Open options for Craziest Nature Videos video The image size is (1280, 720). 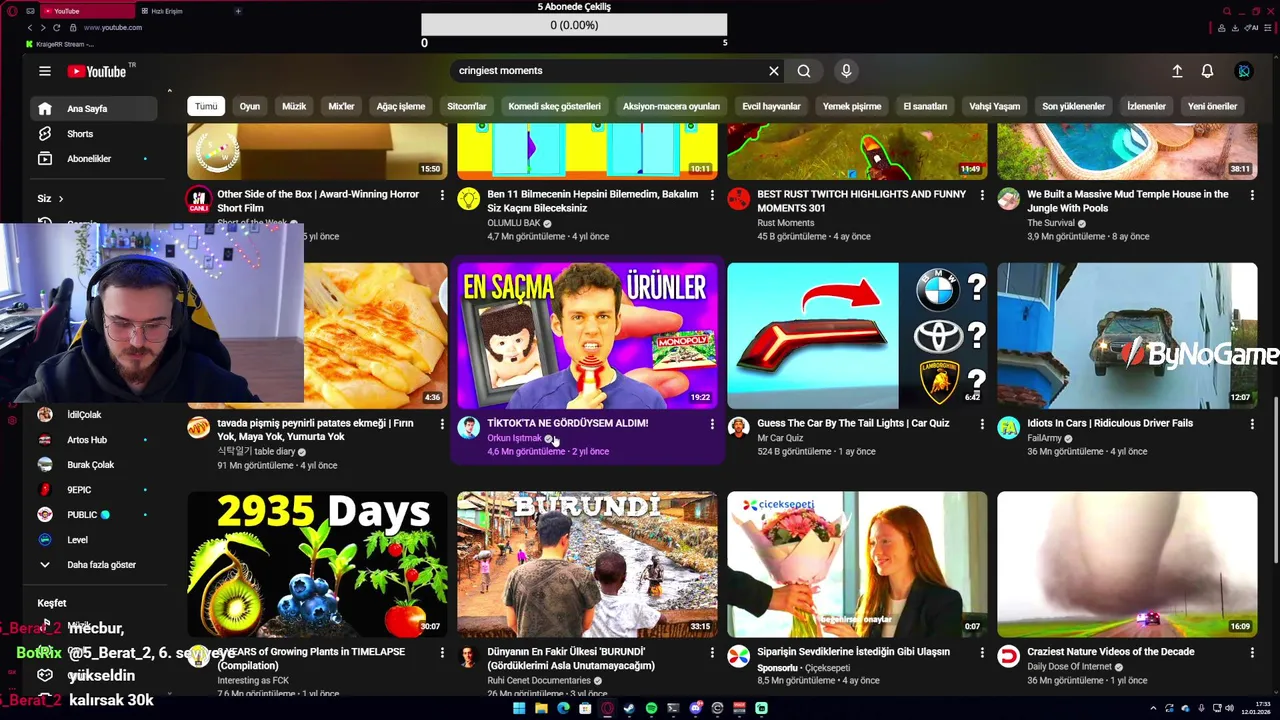pos(1252,653)
